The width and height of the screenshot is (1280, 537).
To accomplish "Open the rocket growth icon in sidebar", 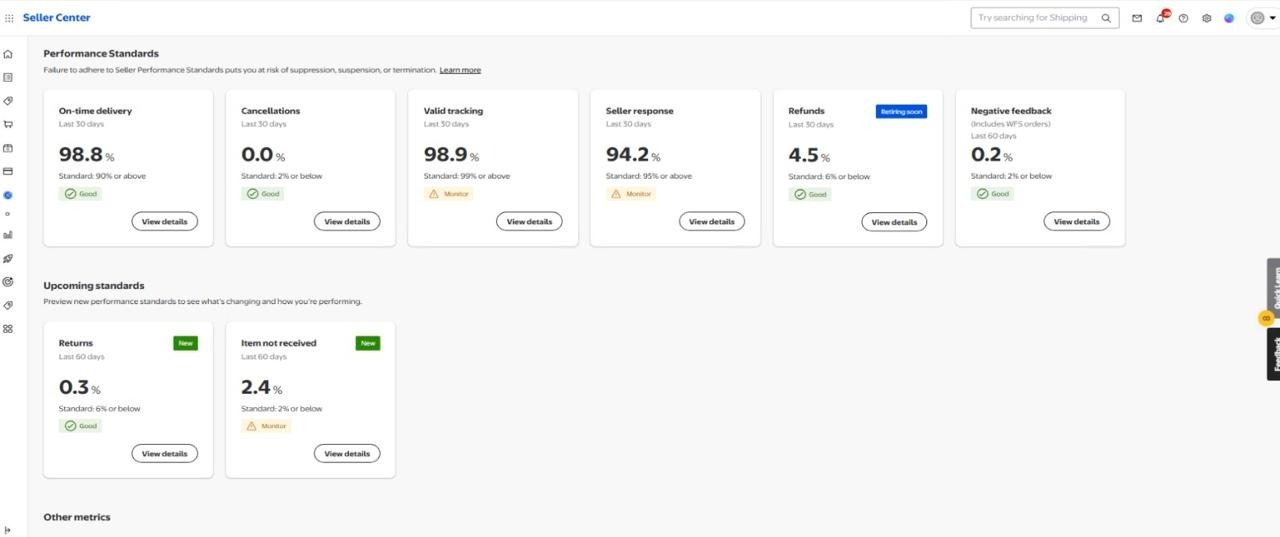I will coord(8,258).
